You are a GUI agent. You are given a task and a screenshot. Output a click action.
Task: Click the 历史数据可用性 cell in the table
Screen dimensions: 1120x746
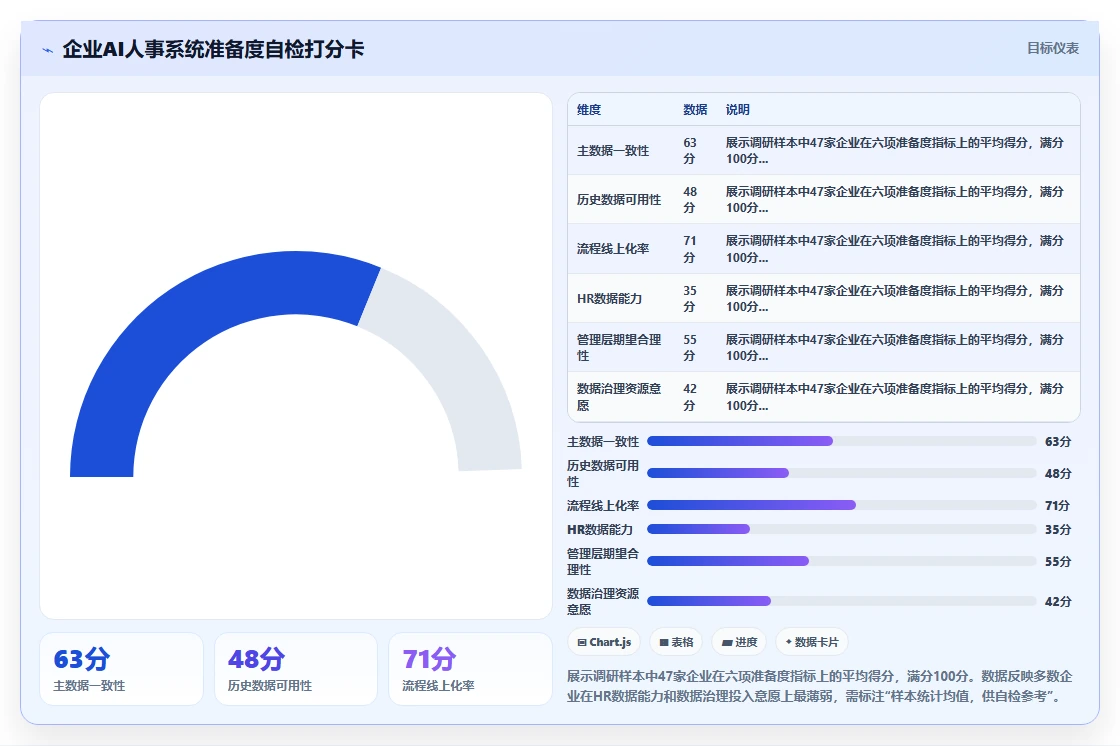coord(619,199)
